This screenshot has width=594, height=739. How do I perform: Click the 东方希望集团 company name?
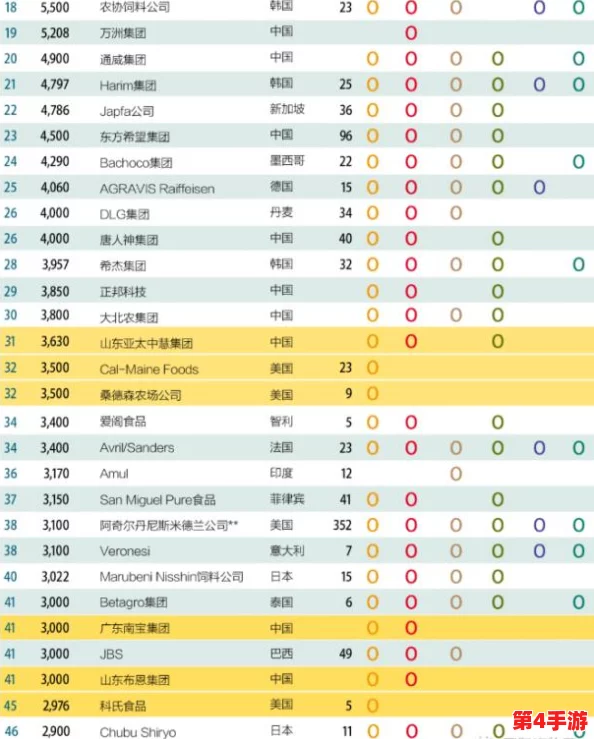(134, 137)
